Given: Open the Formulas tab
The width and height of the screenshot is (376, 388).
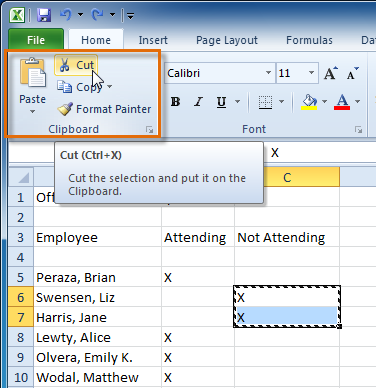Looking at the screenshot, I should [309, 40].
